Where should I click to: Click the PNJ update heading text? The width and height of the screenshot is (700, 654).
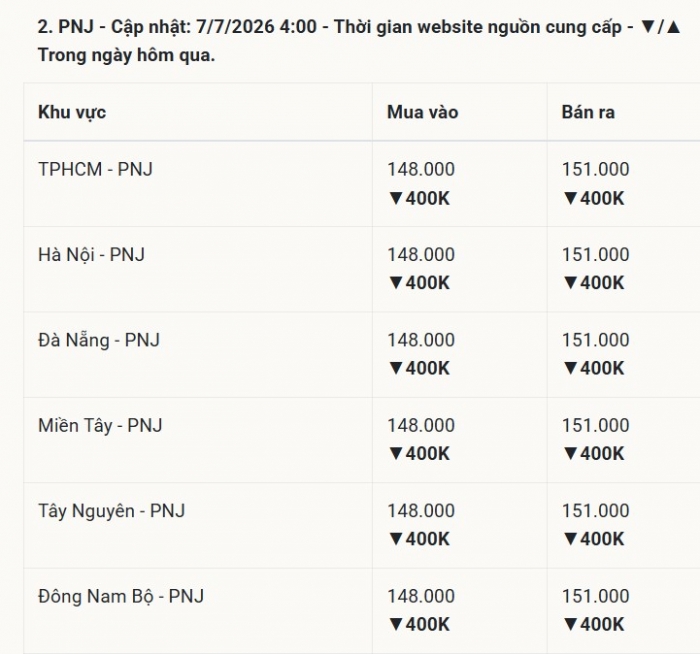pyautogui.click(x=359, y=41)
